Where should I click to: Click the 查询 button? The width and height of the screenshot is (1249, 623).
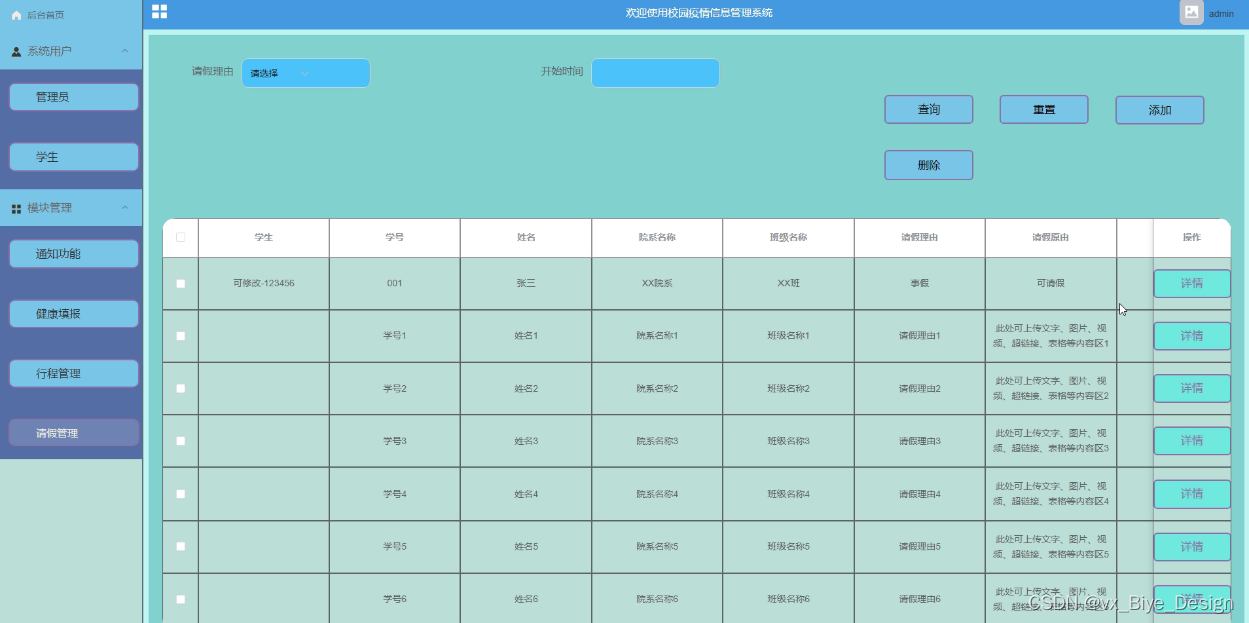pyautogui.click(x=929, y=110)
